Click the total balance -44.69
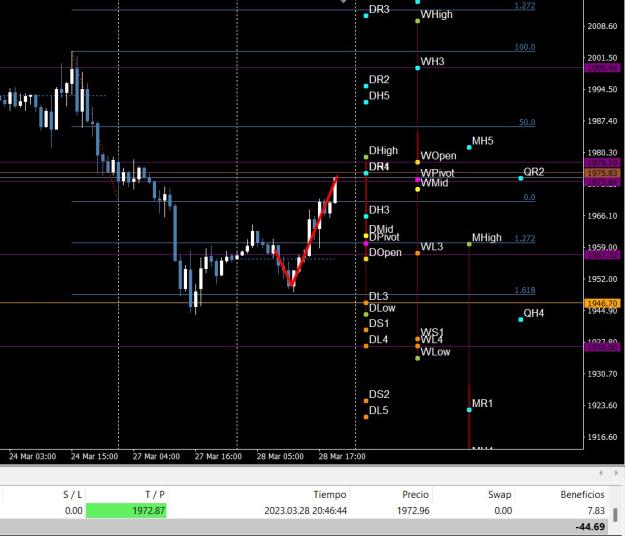 (x=590, y=526)
